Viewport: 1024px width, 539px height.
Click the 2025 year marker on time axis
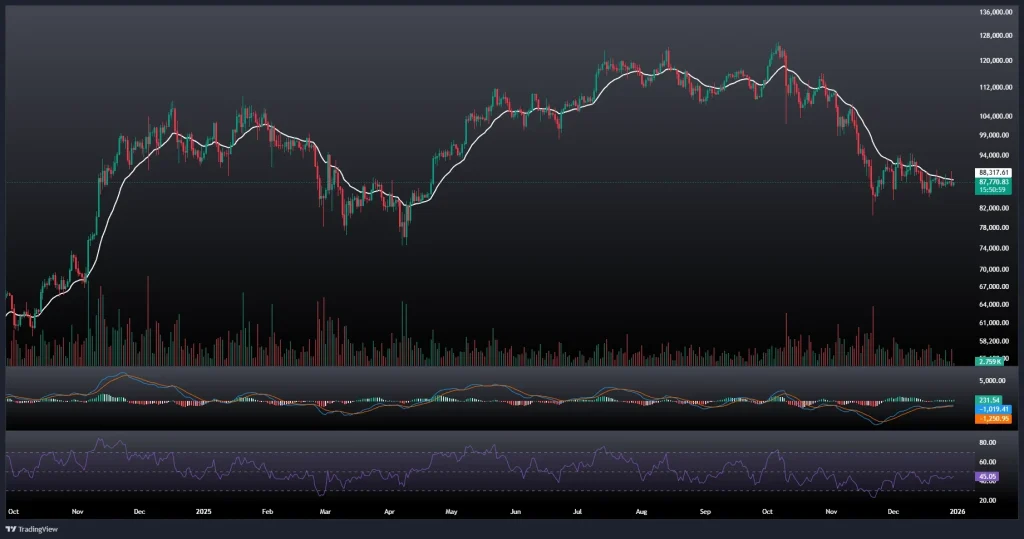pos(203,510)
